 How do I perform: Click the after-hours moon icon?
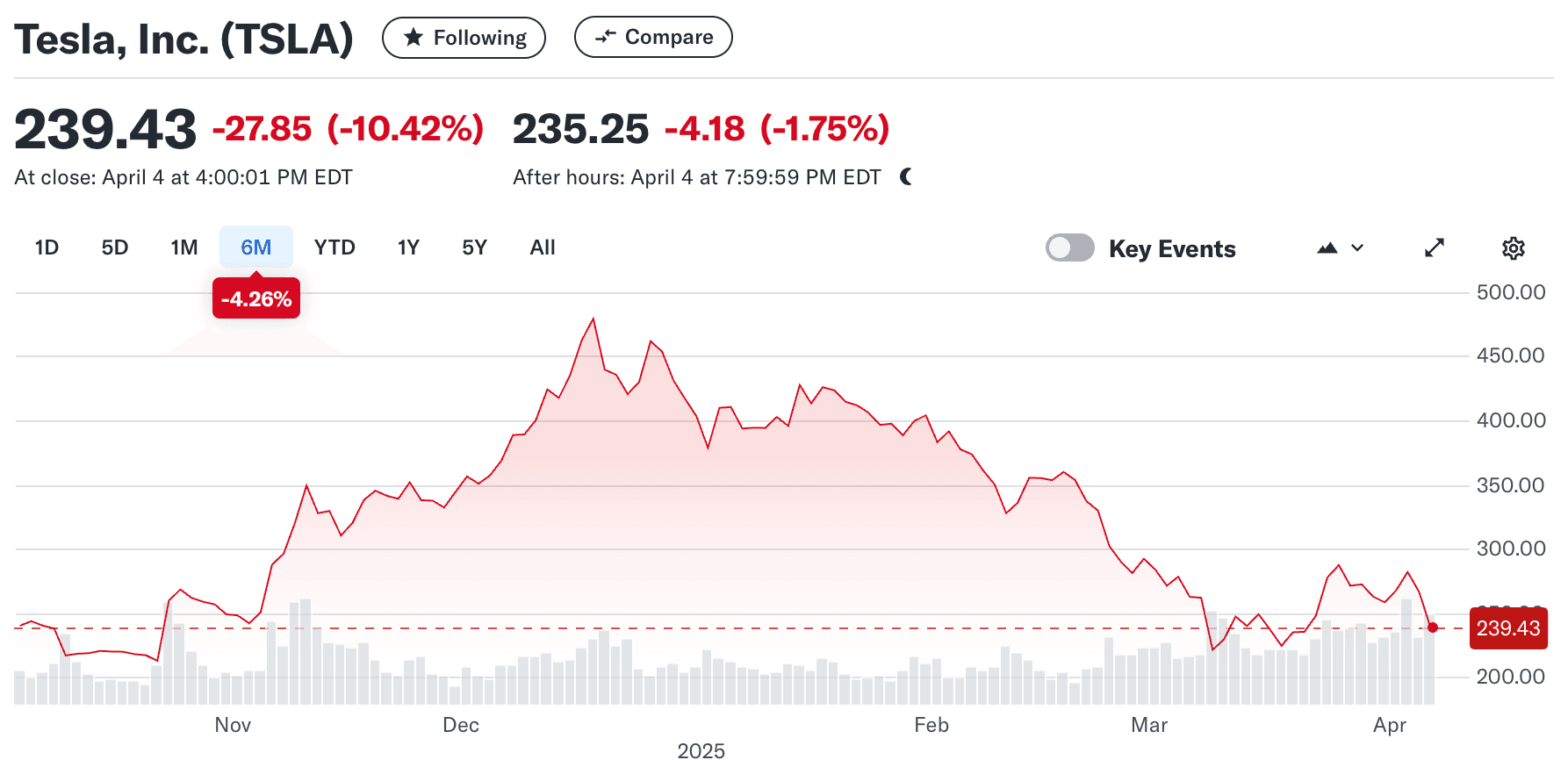click(x=906, y=177)
